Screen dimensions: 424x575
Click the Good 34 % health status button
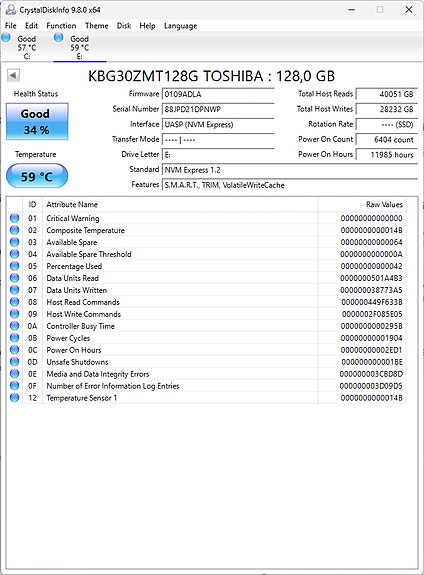pos(37,122)
